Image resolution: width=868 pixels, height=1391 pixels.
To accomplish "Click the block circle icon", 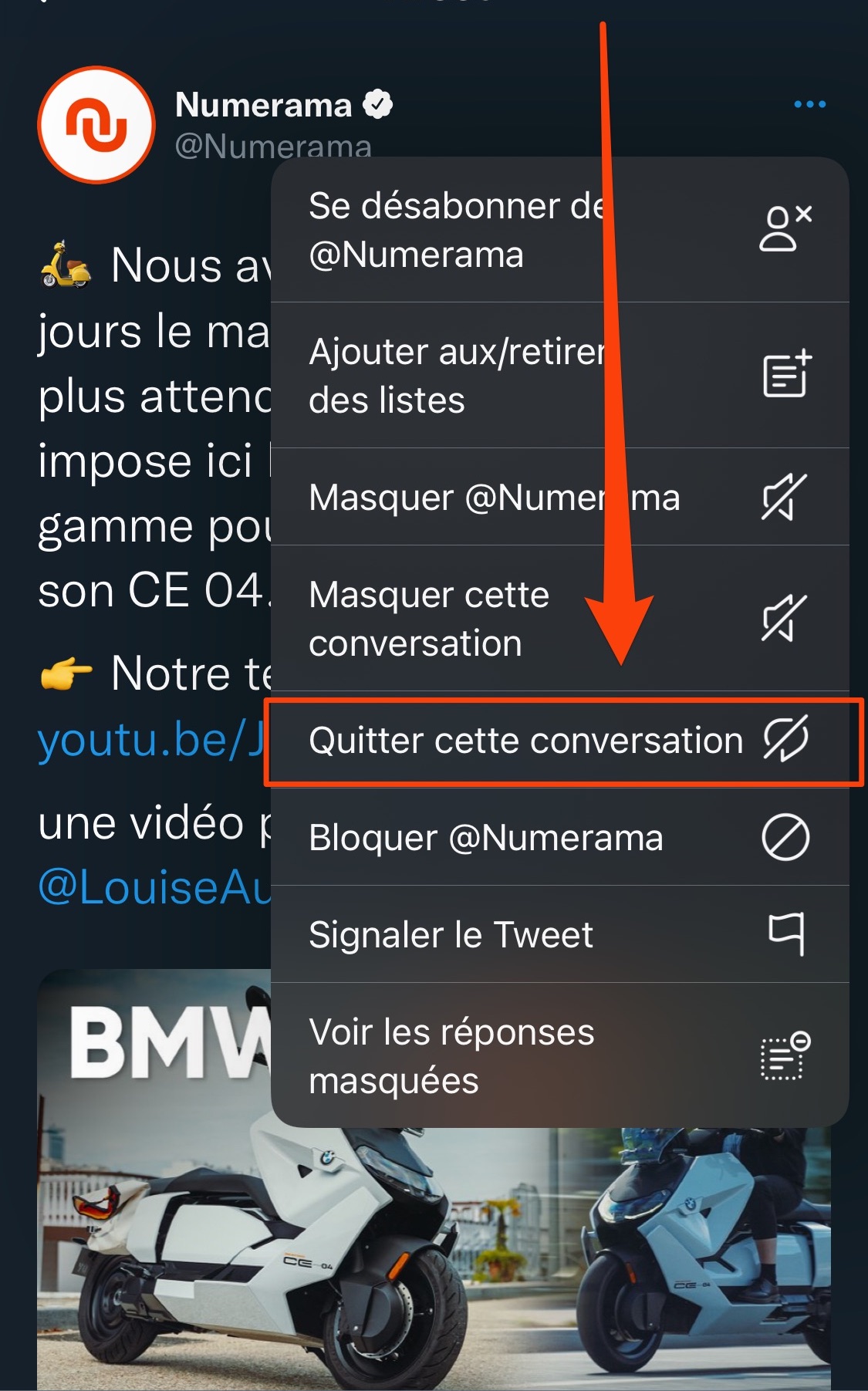I will 785,837.
